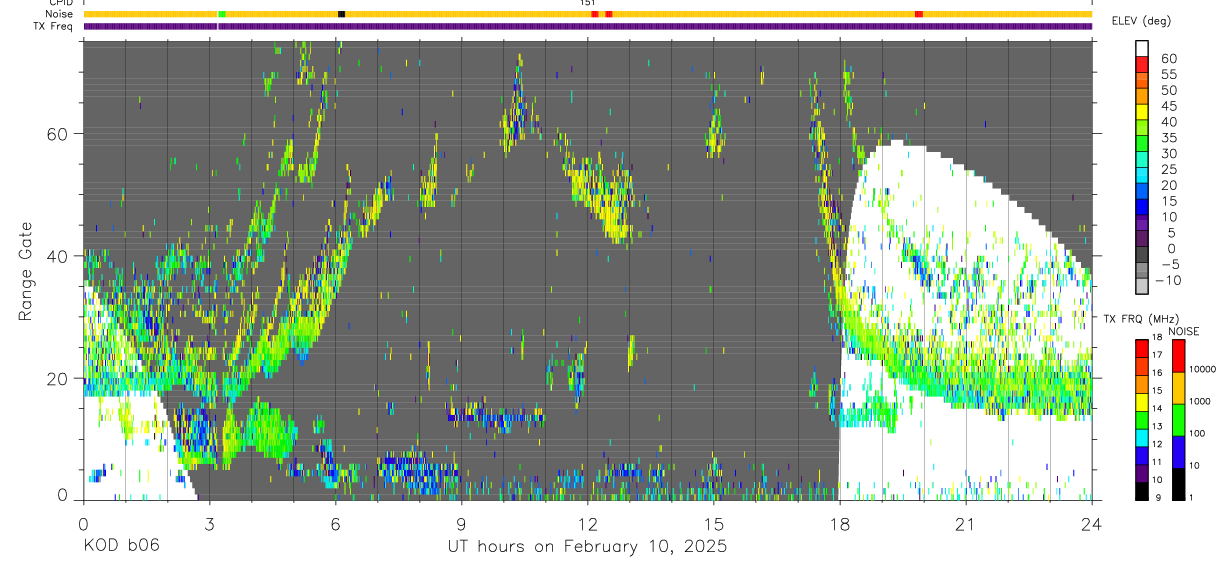
Task: Click the 35 label on ELEV scale
Action: 1169,138
